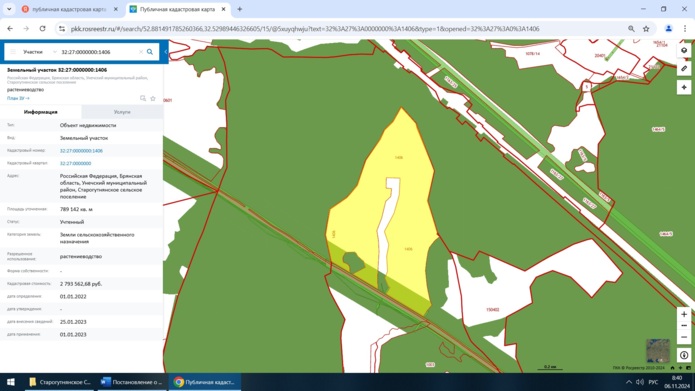Switch to the Услуги tab

(x=122, y=112)
